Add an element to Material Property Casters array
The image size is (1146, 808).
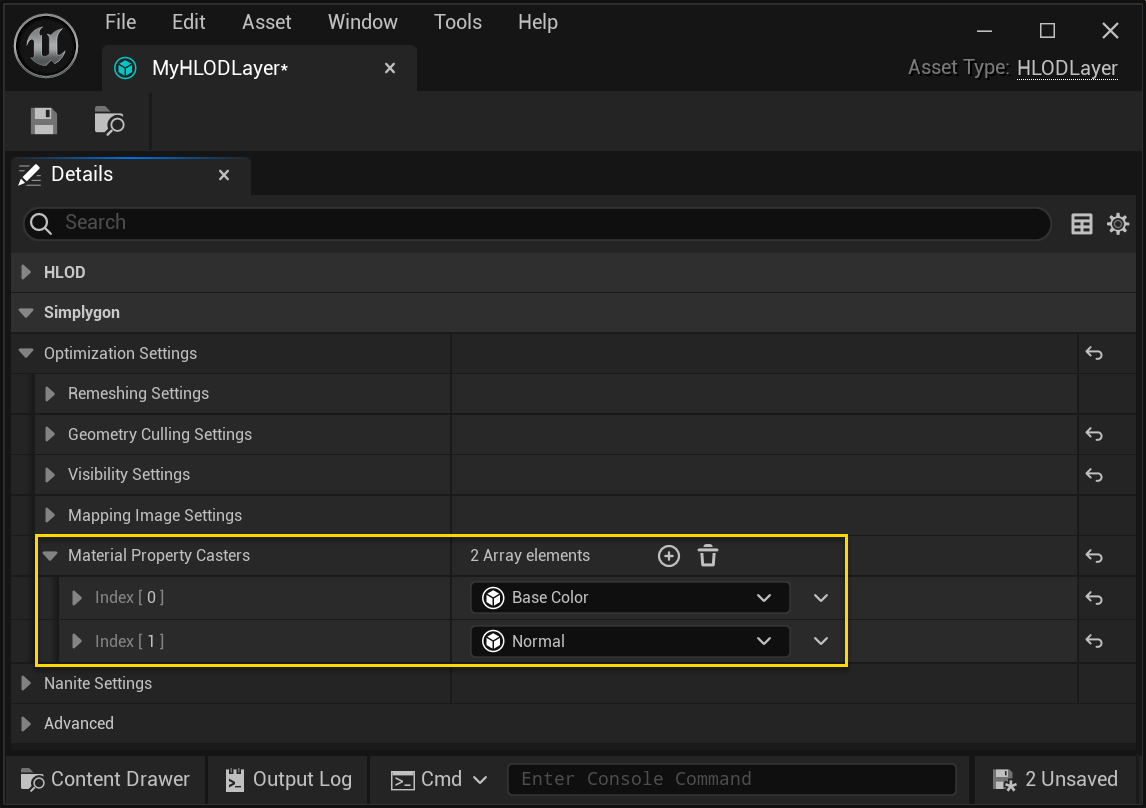[668, 556]
